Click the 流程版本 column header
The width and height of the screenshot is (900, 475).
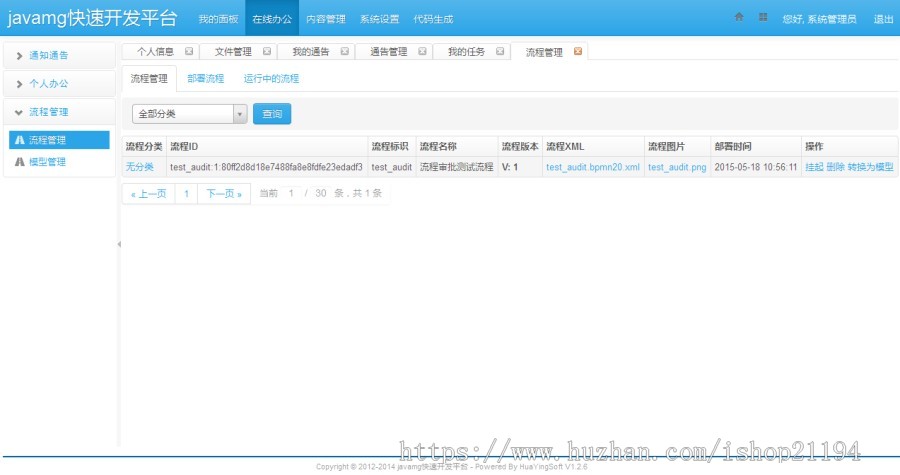(520, 146)
